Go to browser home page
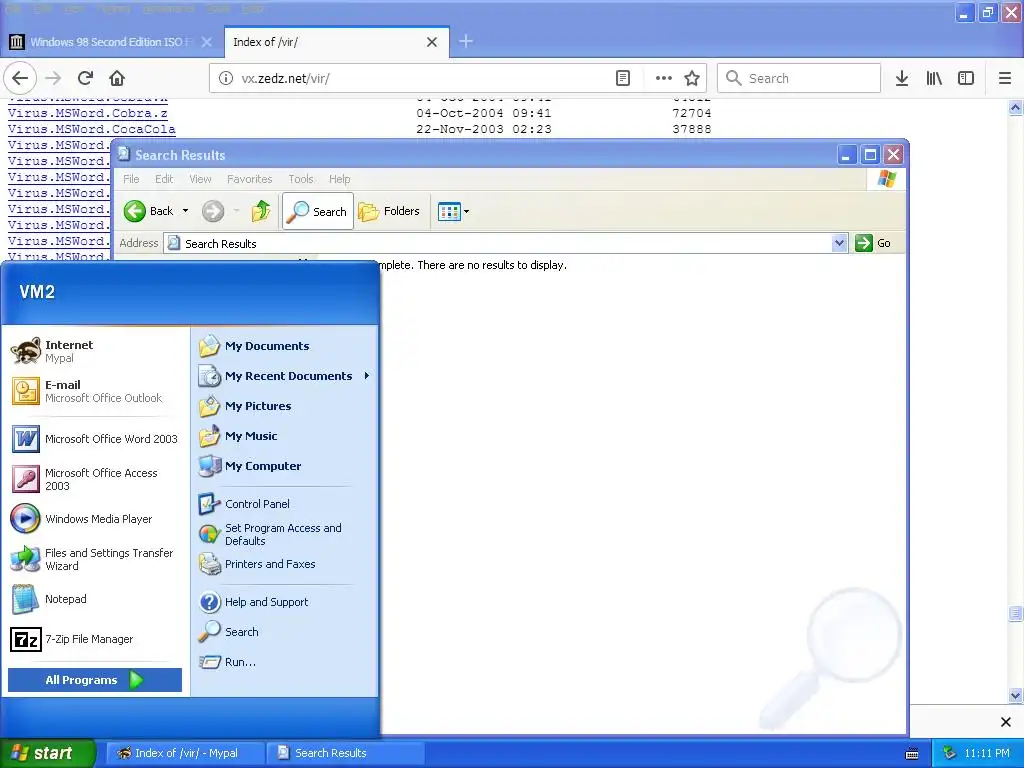The height and width of the screenshot is (768, 1024). pos(117,78)
